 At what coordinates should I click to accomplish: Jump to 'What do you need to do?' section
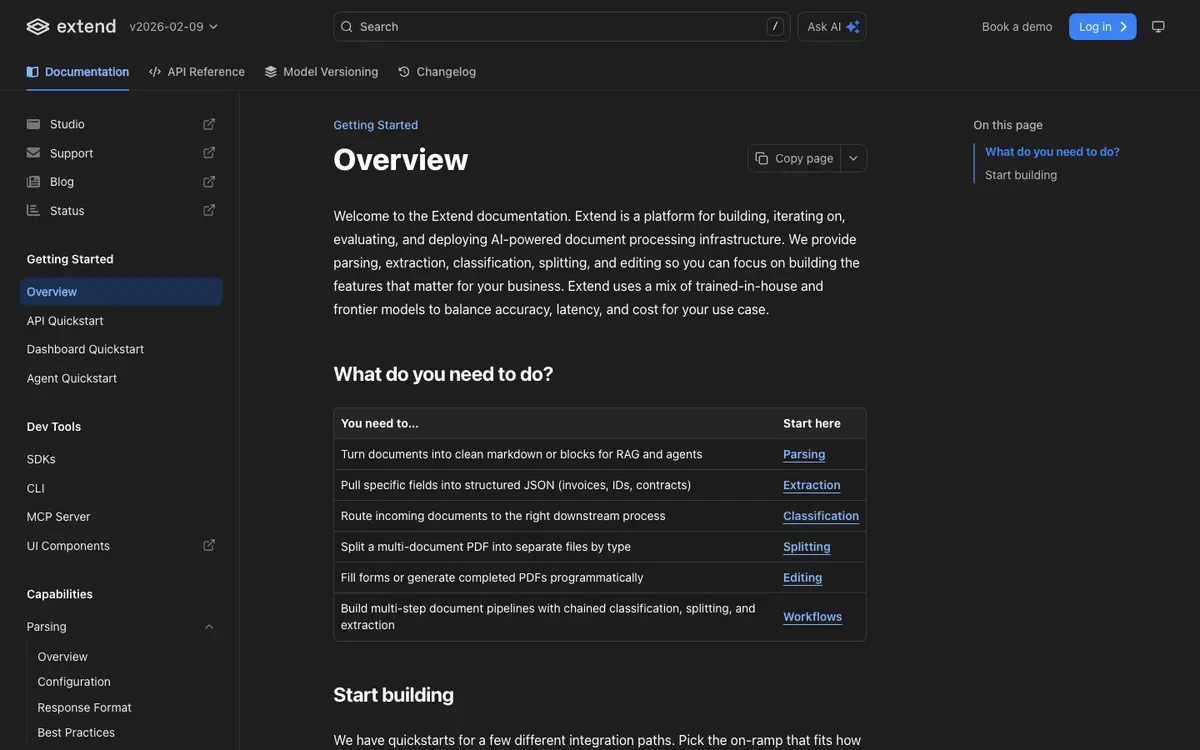(x=1052, y=152)
